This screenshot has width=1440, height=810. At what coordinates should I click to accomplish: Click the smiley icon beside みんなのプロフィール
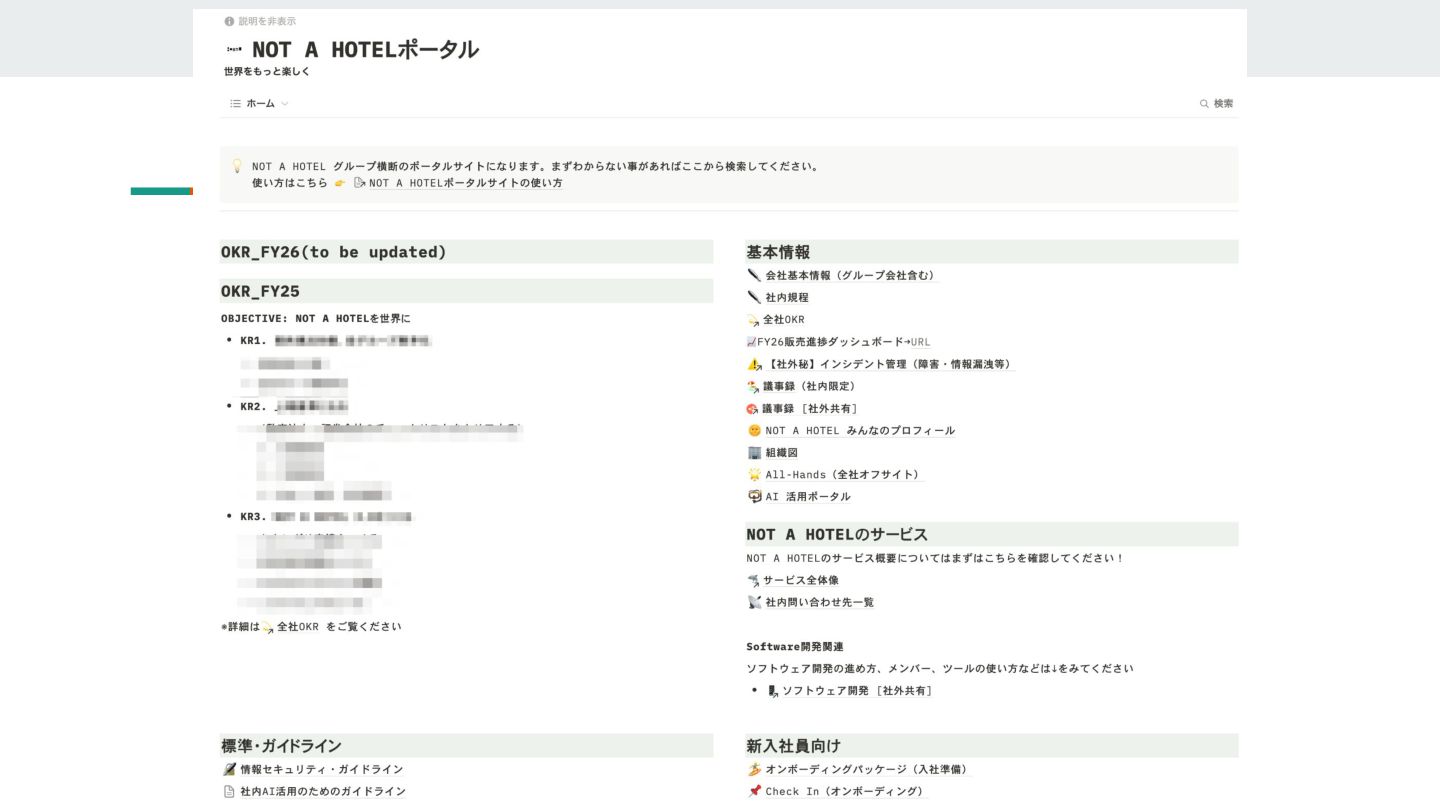pyautogui.click(x=754, y=431)
